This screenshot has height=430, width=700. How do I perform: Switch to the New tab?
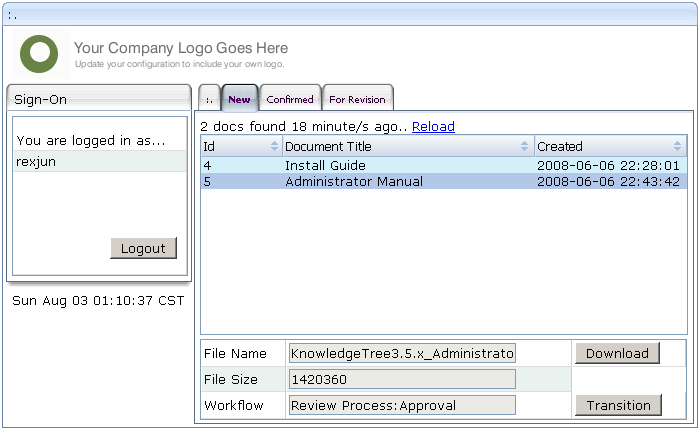(240, 99)
